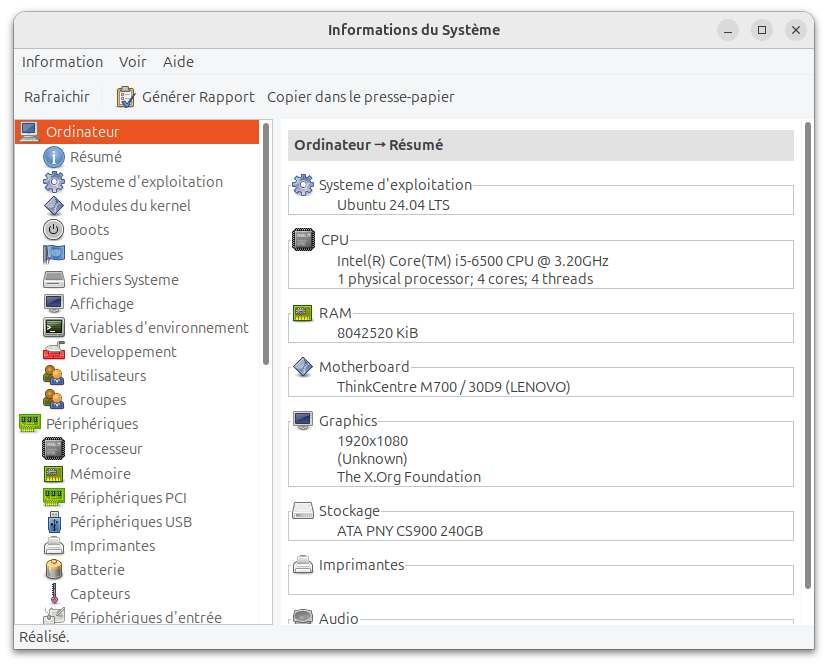Click the RAM icon in summary panel
Image resolution: width=828 pixels, height=666 pixels.
tap(303, 313)
